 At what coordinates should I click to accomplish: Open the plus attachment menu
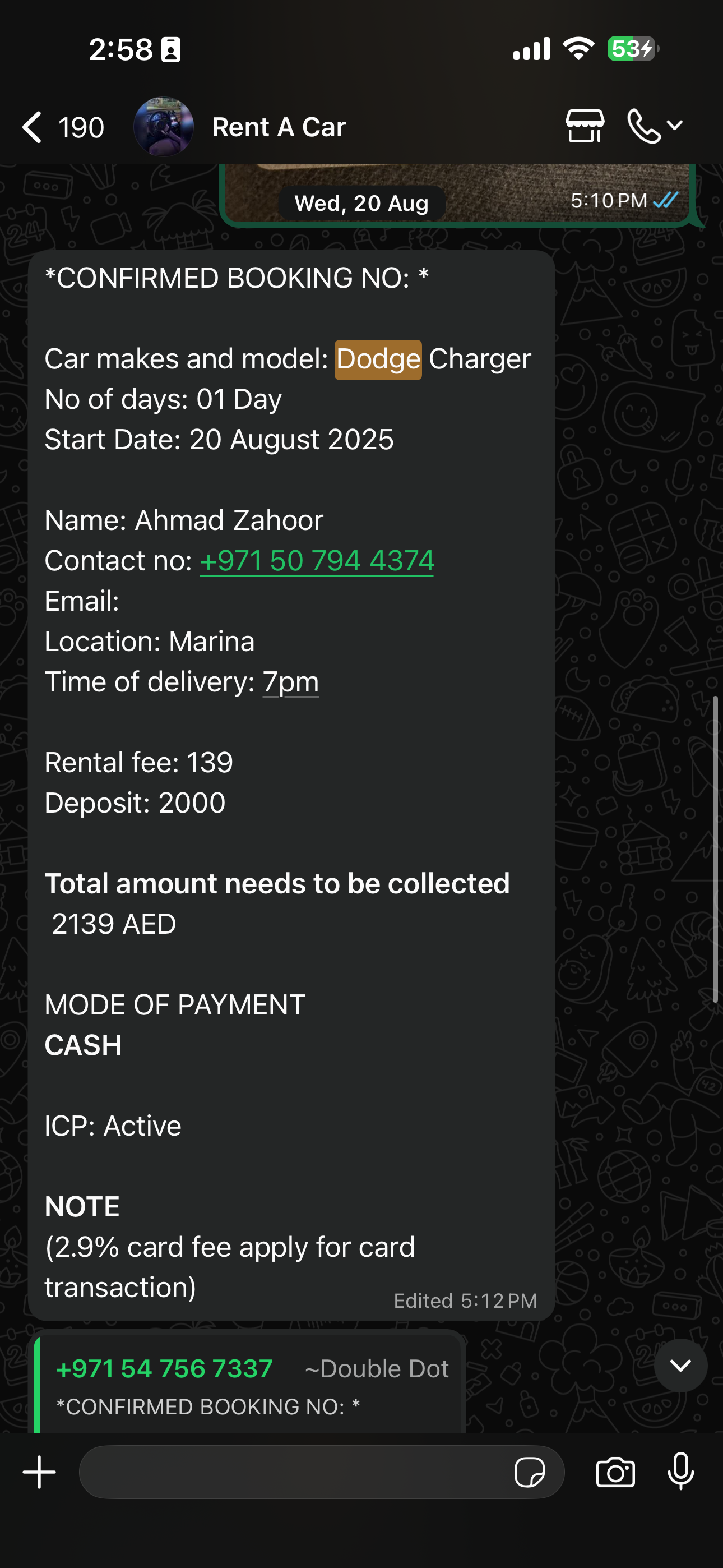coord(40,1473)
